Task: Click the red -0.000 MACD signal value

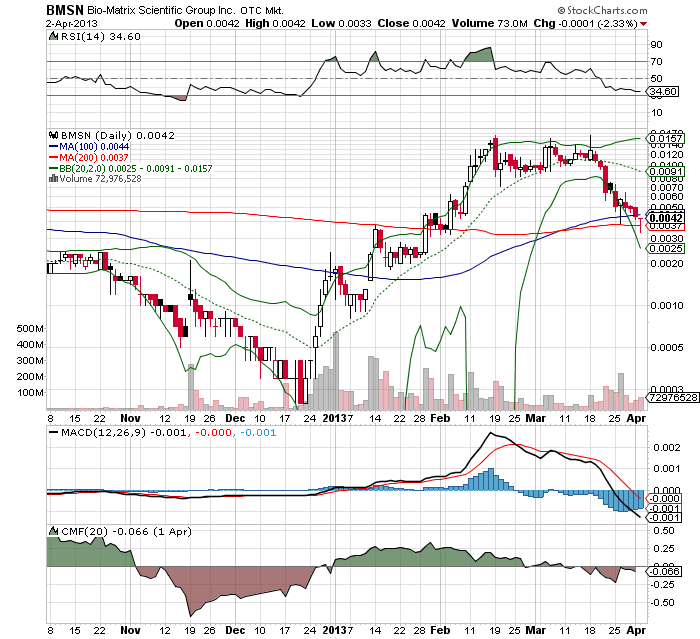Action: pos(213,432)
